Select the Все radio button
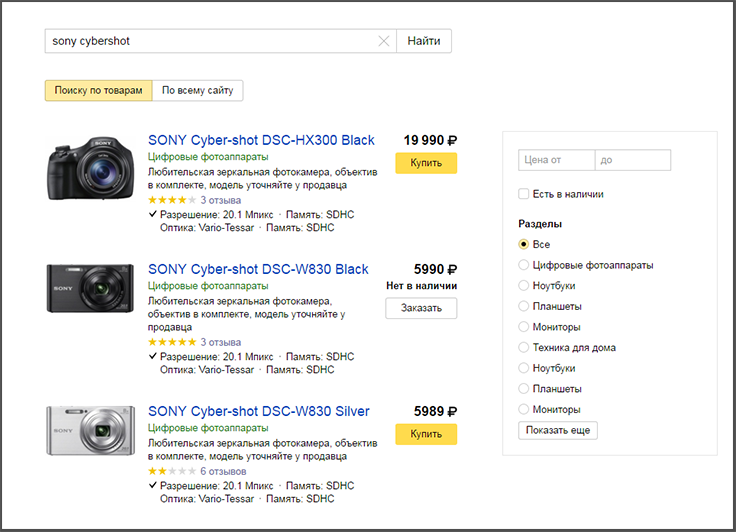Image resolution: width=736 pixels, height=532 pixels. coord(524,244)
